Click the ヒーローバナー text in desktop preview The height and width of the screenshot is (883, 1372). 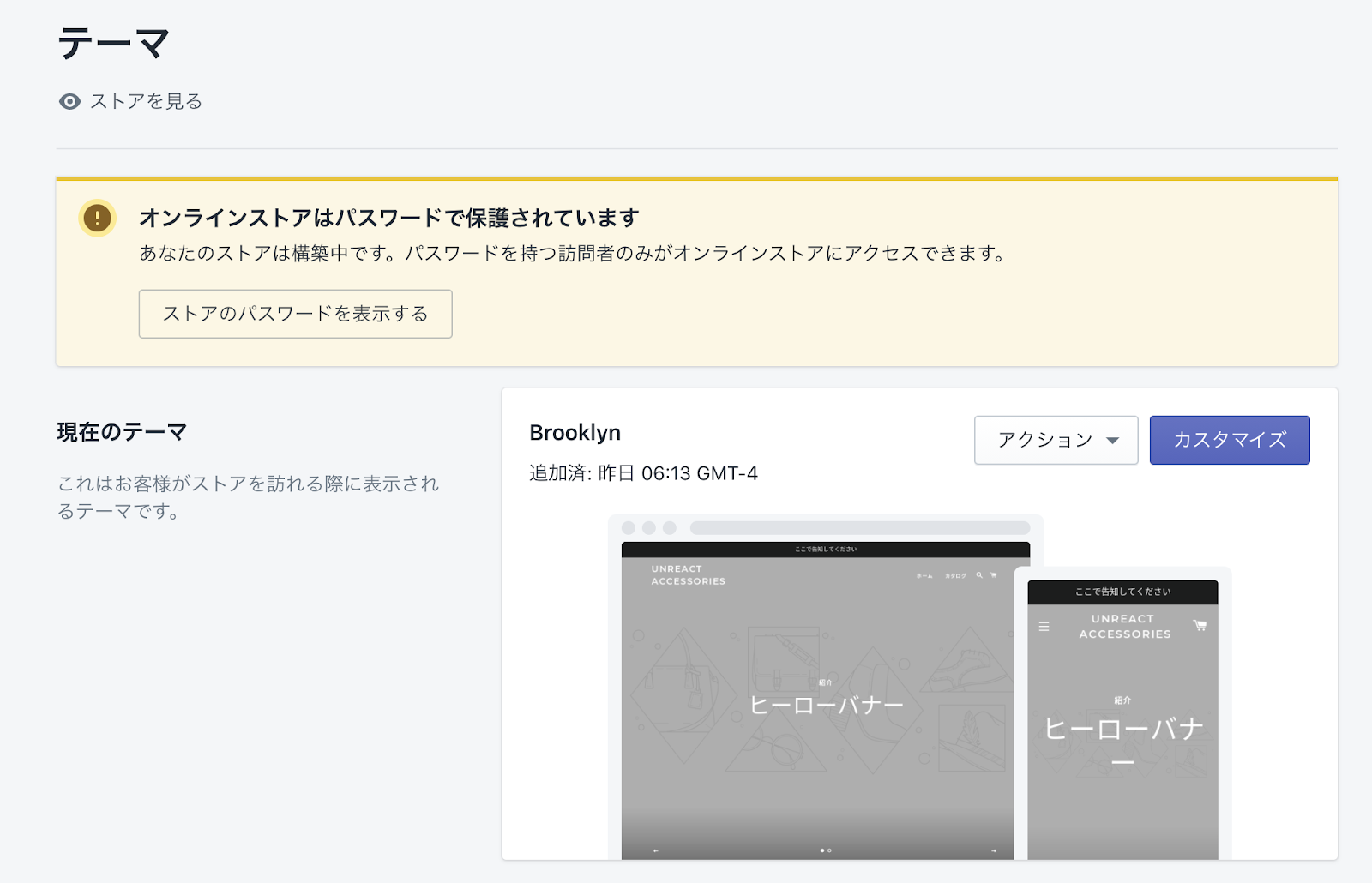[x=826, y=706]
